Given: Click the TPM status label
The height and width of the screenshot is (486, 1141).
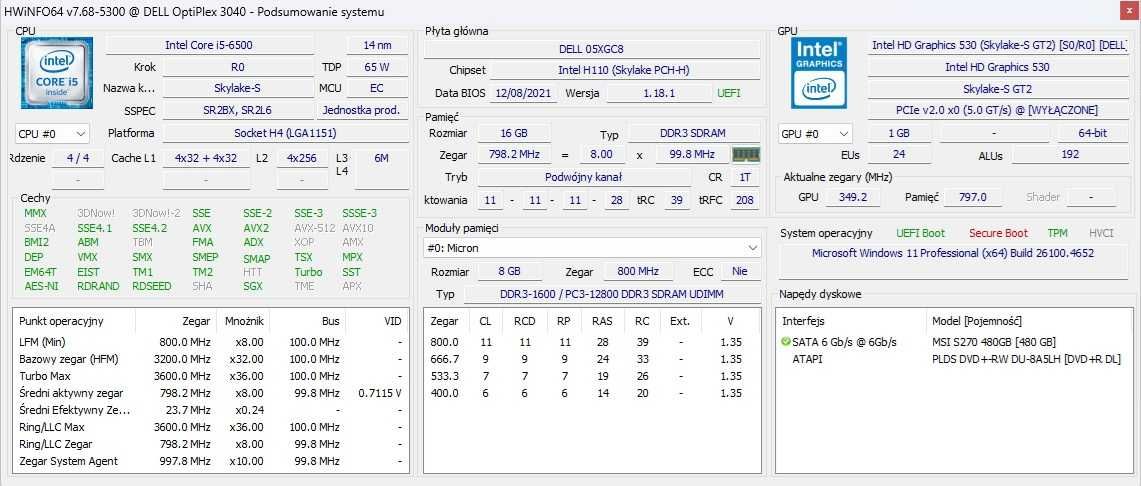Looking at the screenshot, I should point(1057,234).
